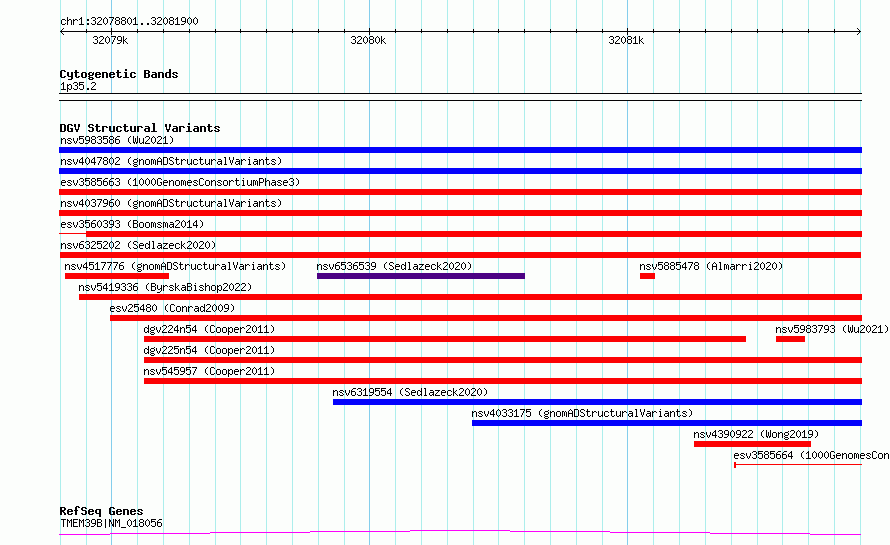Click the red bar under dgv225n54

click(x=503, y=360)
